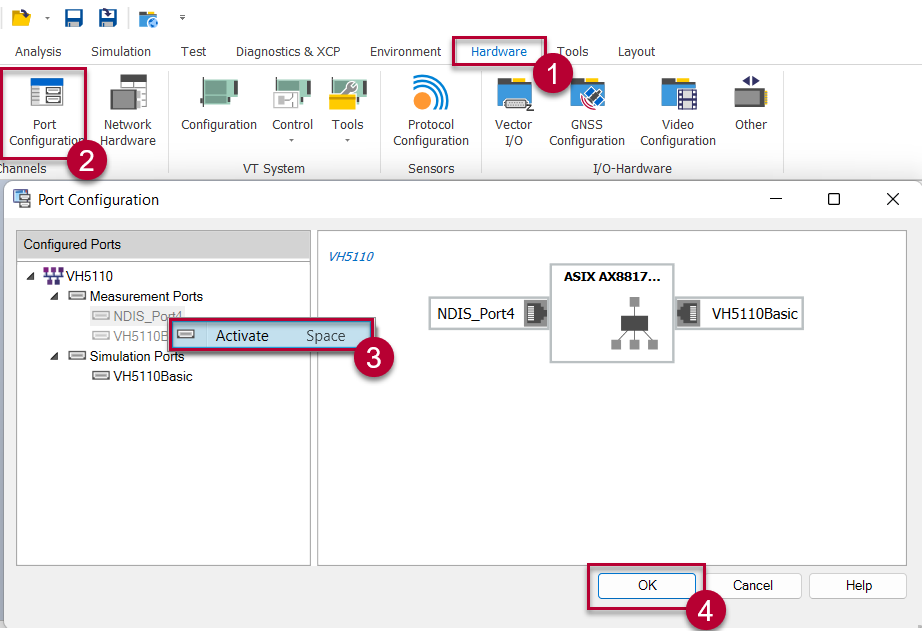This screenshot has height=631, width=922.
Task: Switch to the Hardware ribbon tab
Action: click(498, 52)
